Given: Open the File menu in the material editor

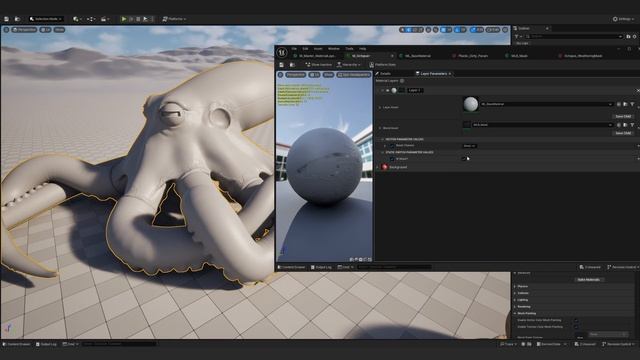Looking at the screenshot, I should click(x=294, y=49).
